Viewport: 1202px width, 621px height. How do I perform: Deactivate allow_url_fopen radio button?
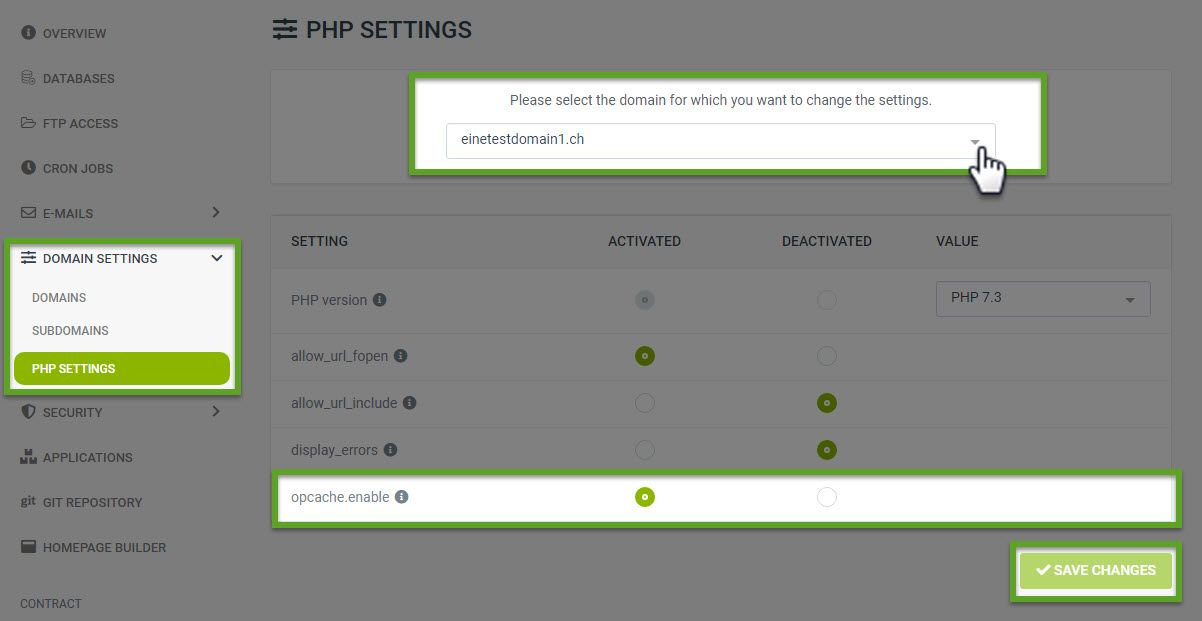[x=826, y=356]
